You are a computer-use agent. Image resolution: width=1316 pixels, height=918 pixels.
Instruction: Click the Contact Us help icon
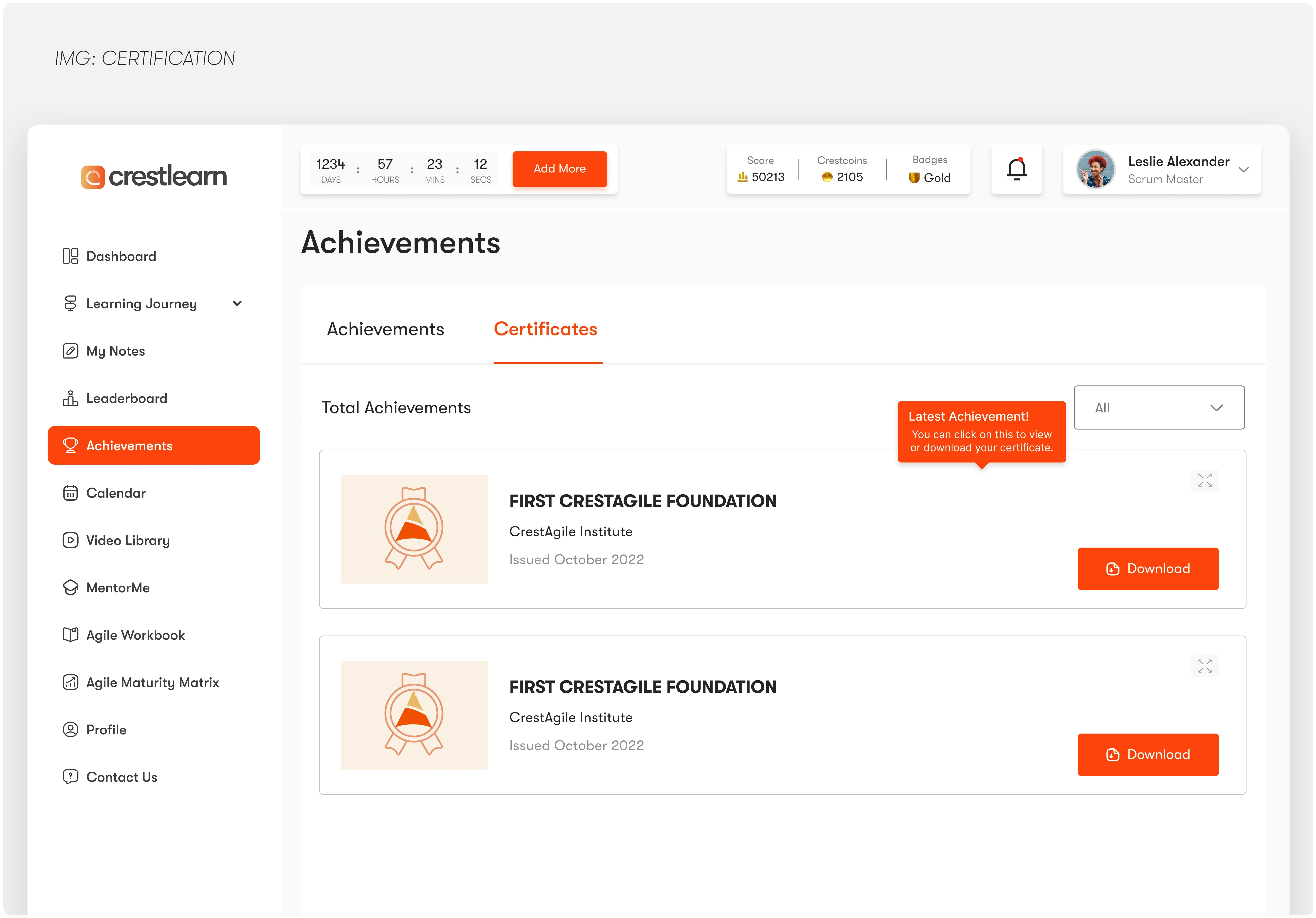(70, 777)
